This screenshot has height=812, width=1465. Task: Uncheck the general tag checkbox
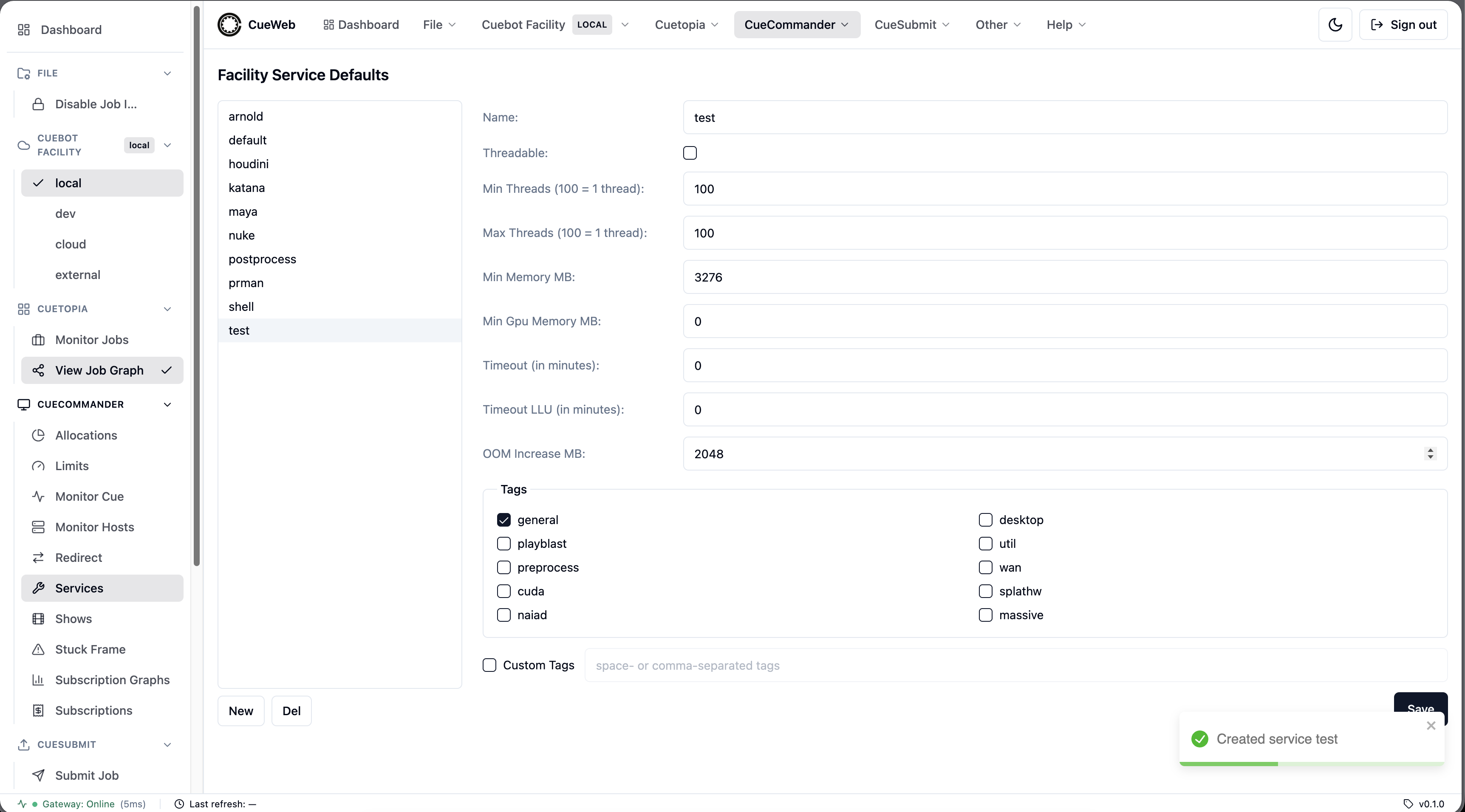coord(503,520)
